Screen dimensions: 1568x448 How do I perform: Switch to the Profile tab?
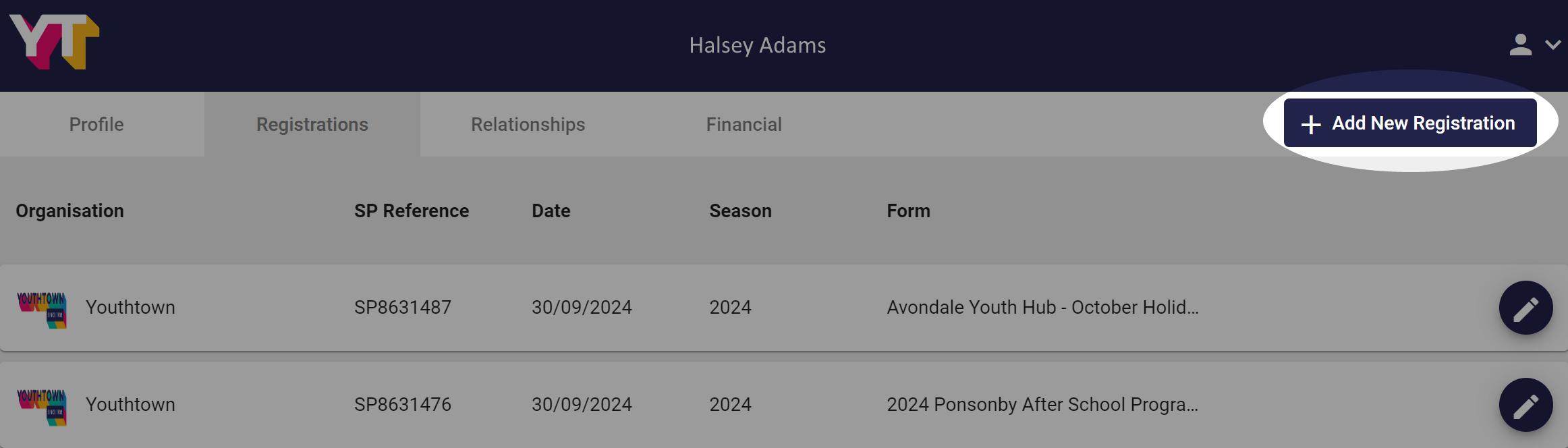pyautogui.click(x=96, y=124)
